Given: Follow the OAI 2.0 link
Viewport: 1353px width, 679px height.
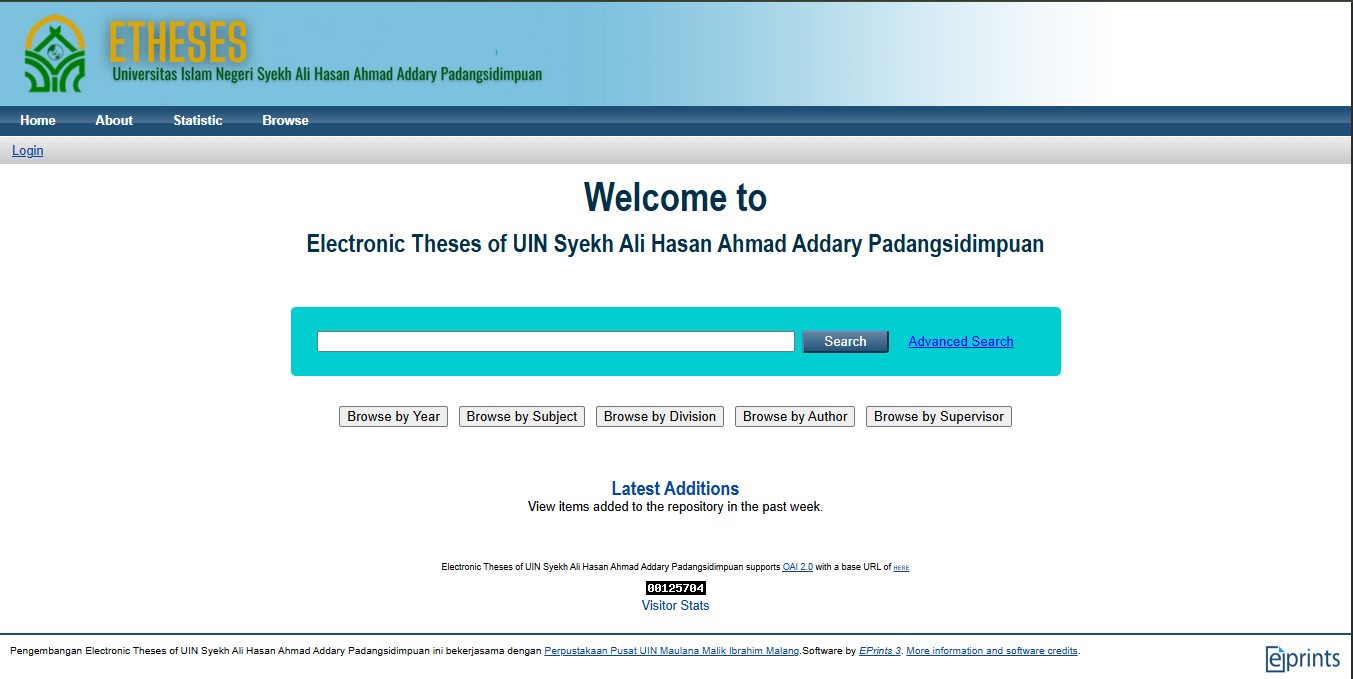Looking at the screenshot, I should point(798,567).
